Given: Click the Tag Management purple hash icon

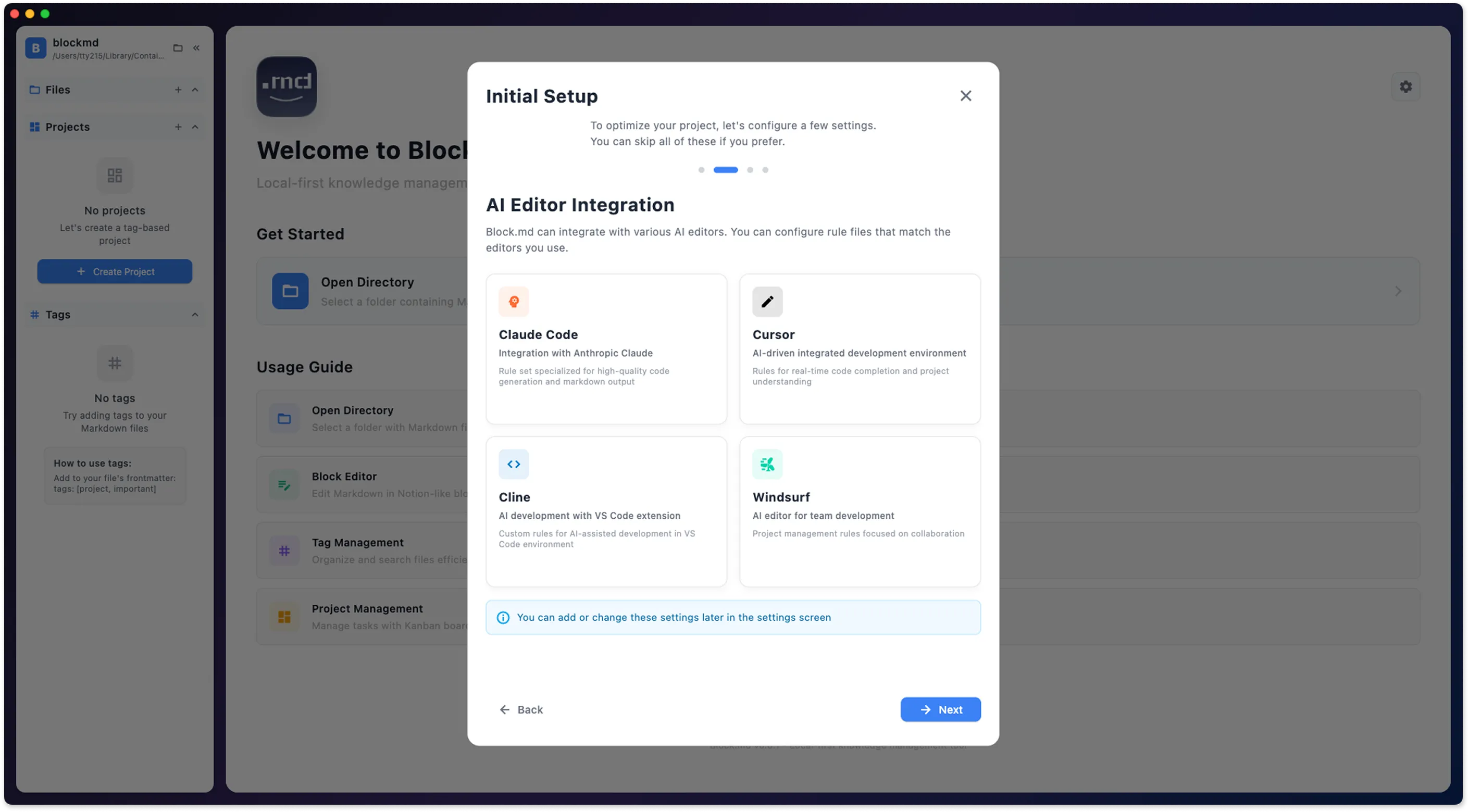Looking at the screenshot, I should click(284, 551).
